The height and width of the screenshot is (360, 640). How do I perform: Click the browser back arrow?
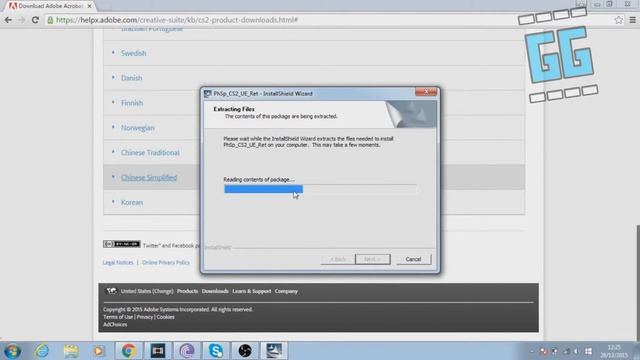point(8,20)
